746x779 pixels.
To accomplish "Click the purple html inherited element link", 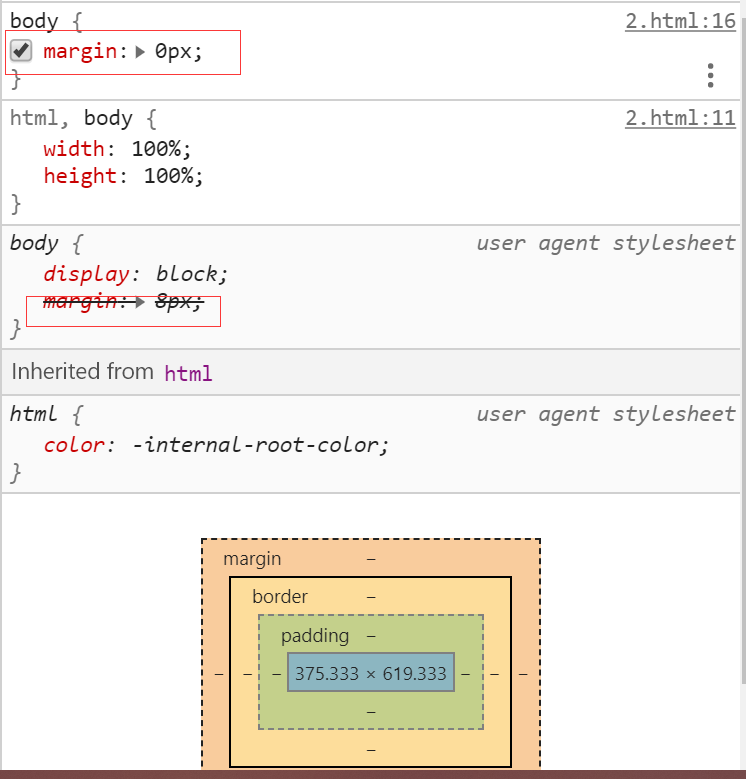I will [188, 374].
